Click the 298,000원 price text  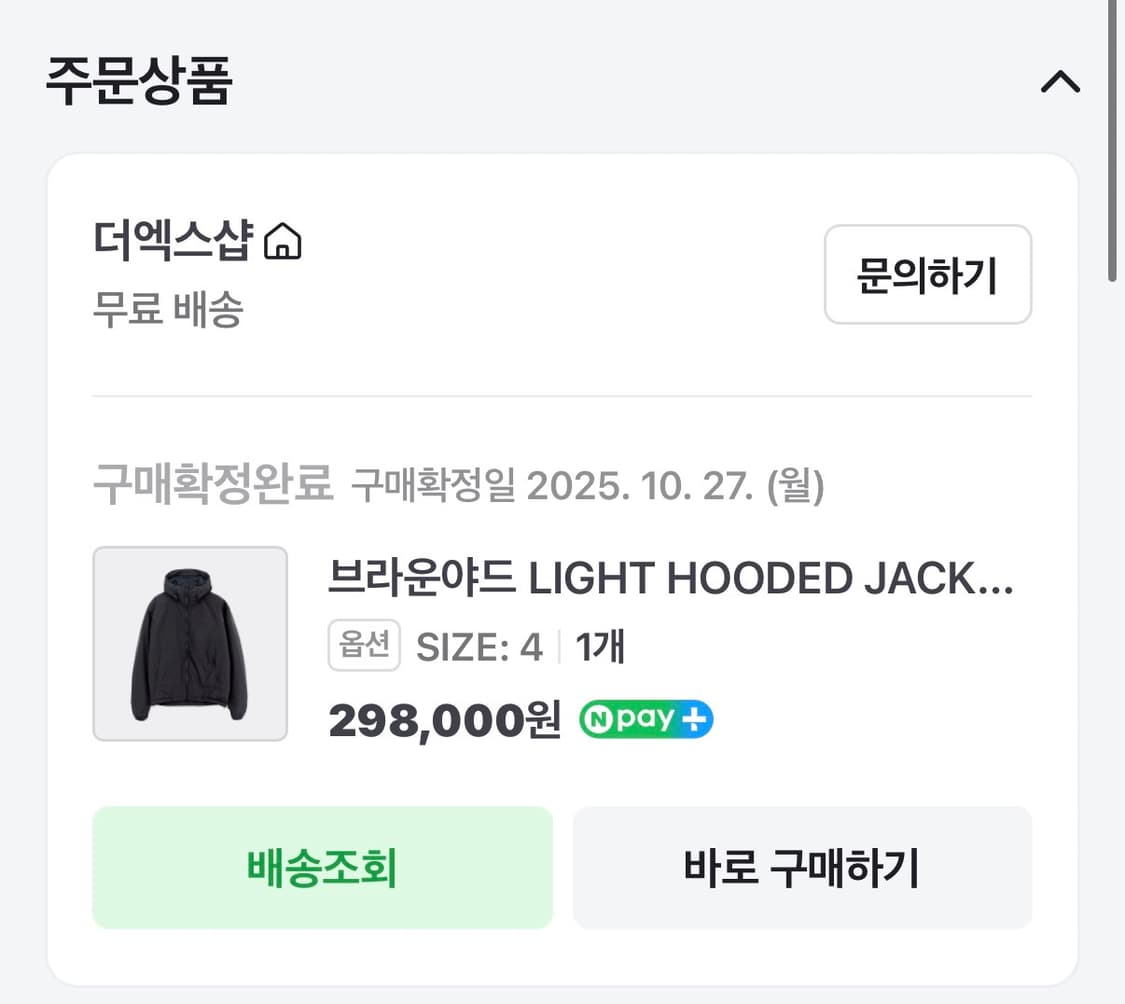[x=445, y=719]
